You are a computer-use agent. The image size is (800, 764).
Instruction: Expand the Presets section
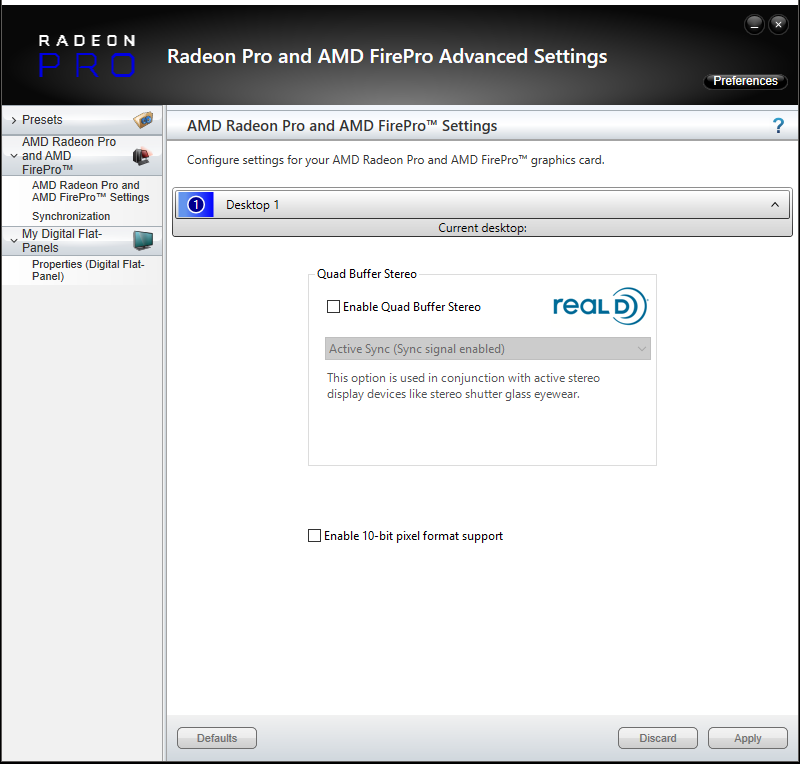(14, 120)
